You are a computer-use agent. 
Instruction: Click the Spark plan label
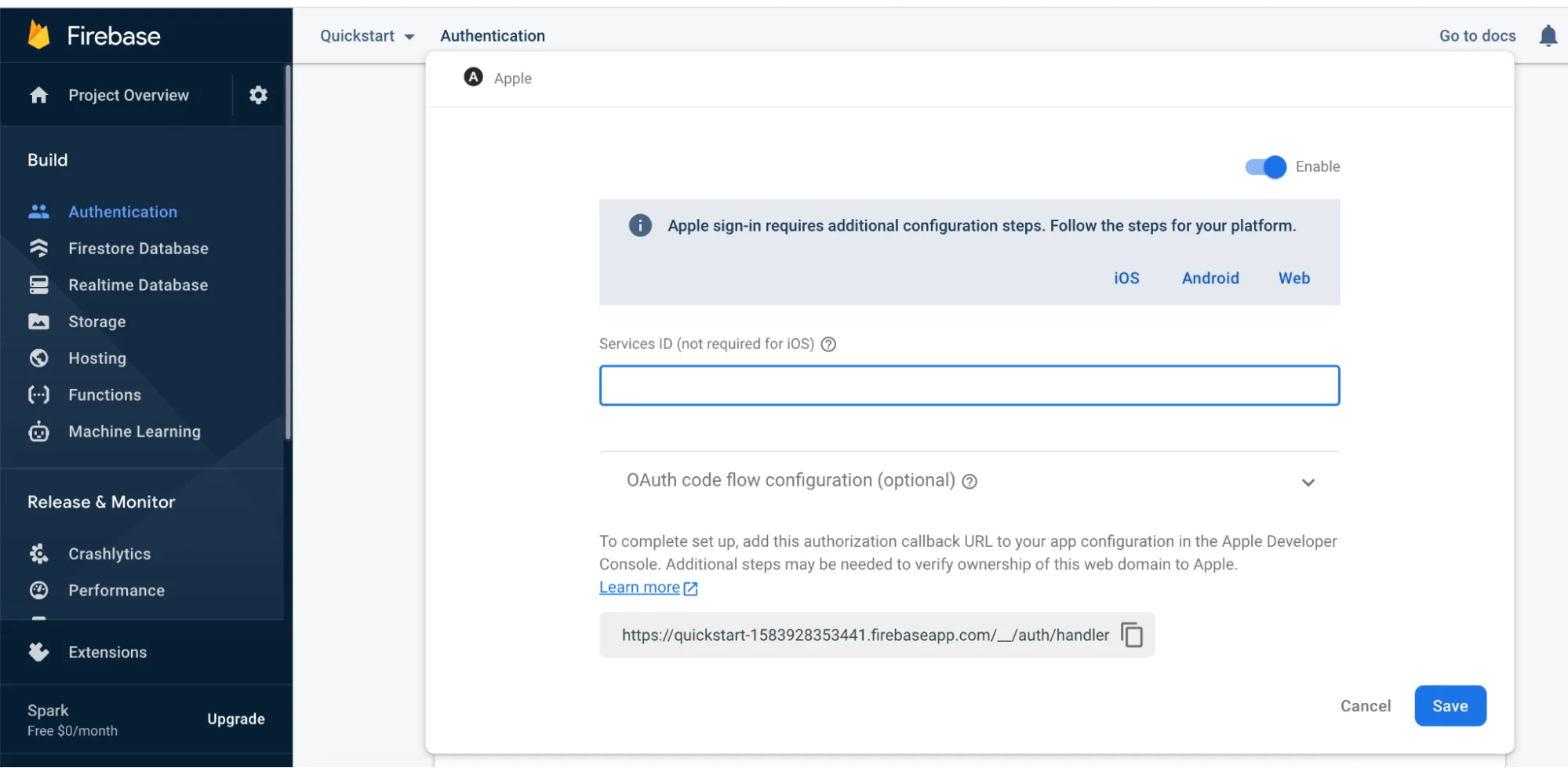coord(48,711)
